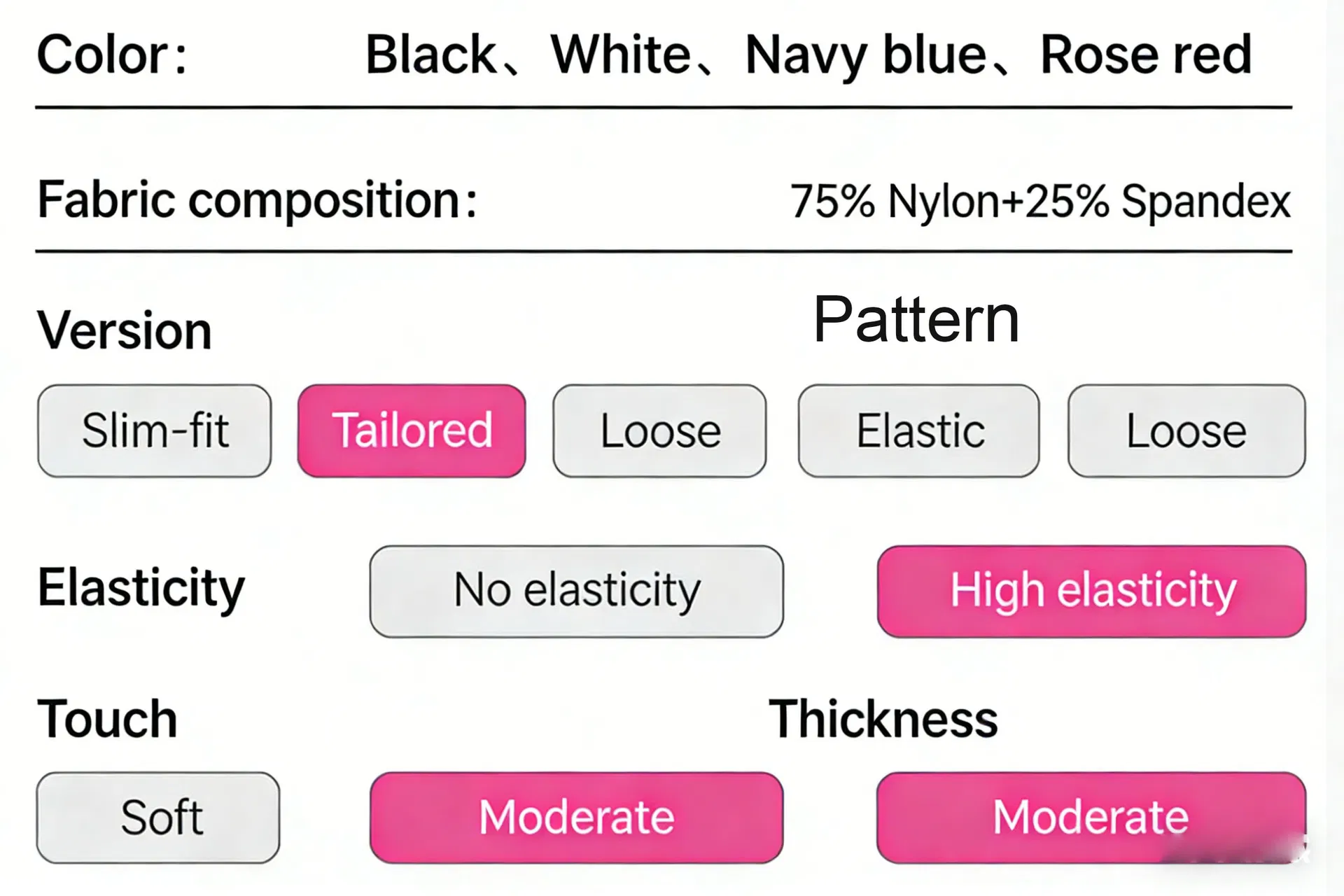Pick Loose beside the Elastic button
This screenshot has height=896, width=1344.
[1186, 430]
